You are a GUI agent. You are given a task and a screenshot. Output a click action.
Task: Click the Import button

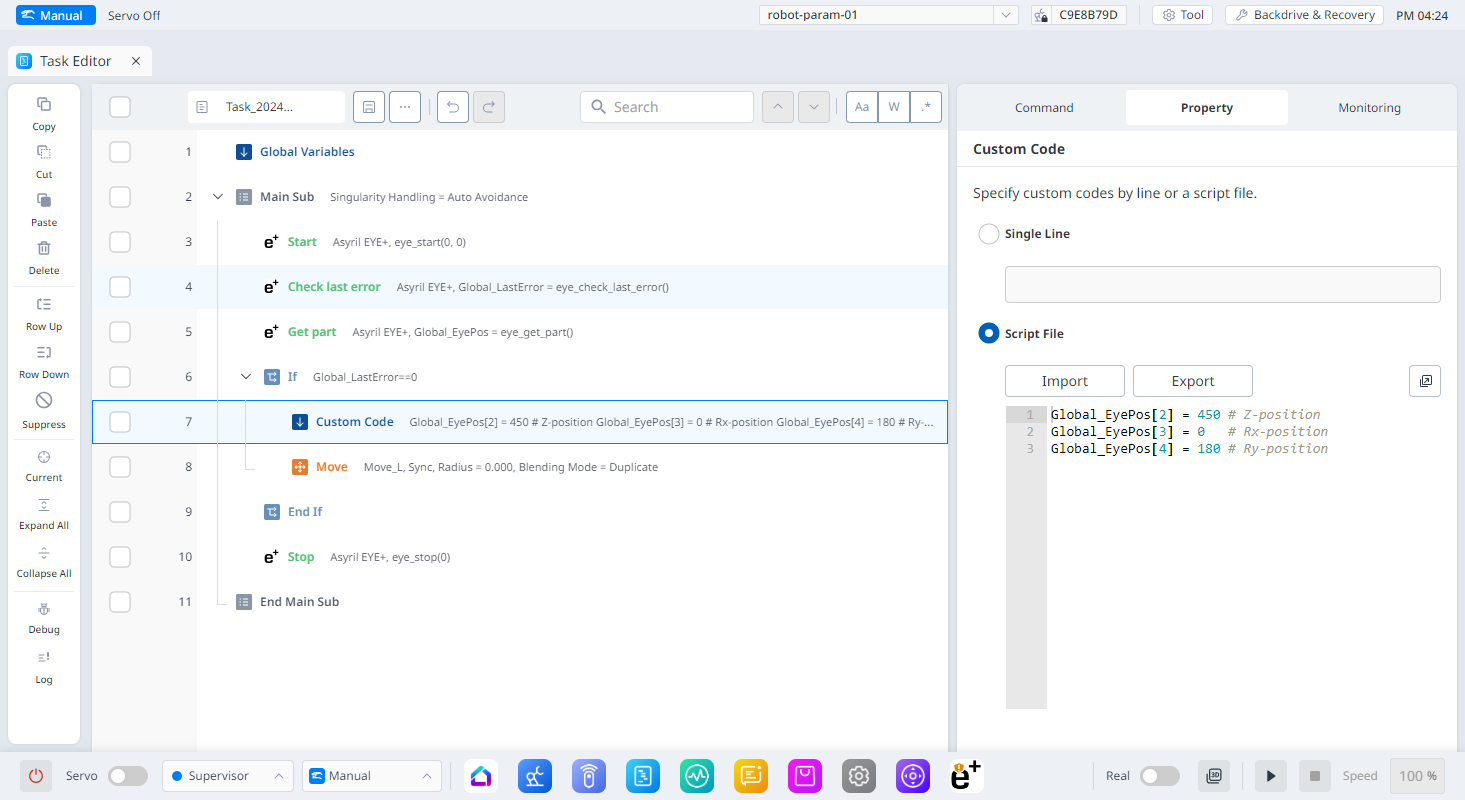pyautogui.click(x=1065, y=381)
